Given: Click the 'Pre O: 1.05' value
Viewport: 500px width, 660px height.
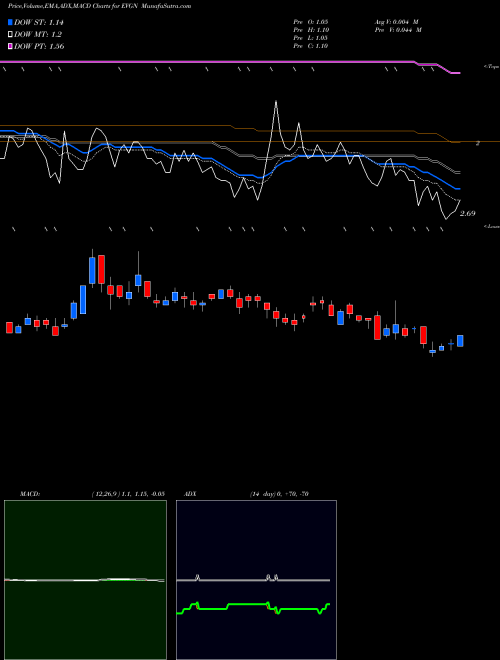Looking at the screenshot, I should (x=311, y=22).
